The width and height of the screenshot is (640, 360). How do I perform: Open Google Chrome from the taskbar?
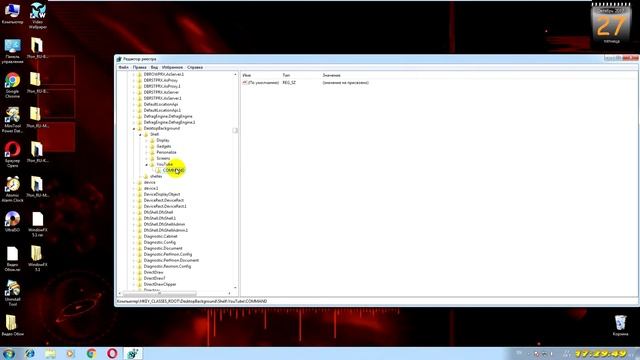[x=91, y=353]
